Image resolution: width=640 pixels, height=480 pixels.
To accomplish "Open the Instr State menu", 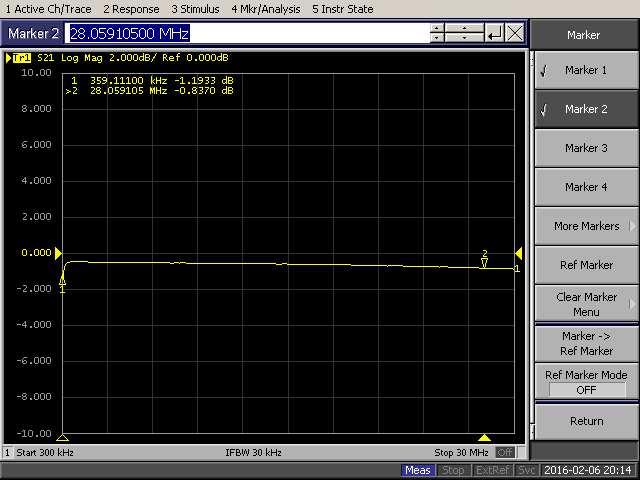I will point(342,9).
